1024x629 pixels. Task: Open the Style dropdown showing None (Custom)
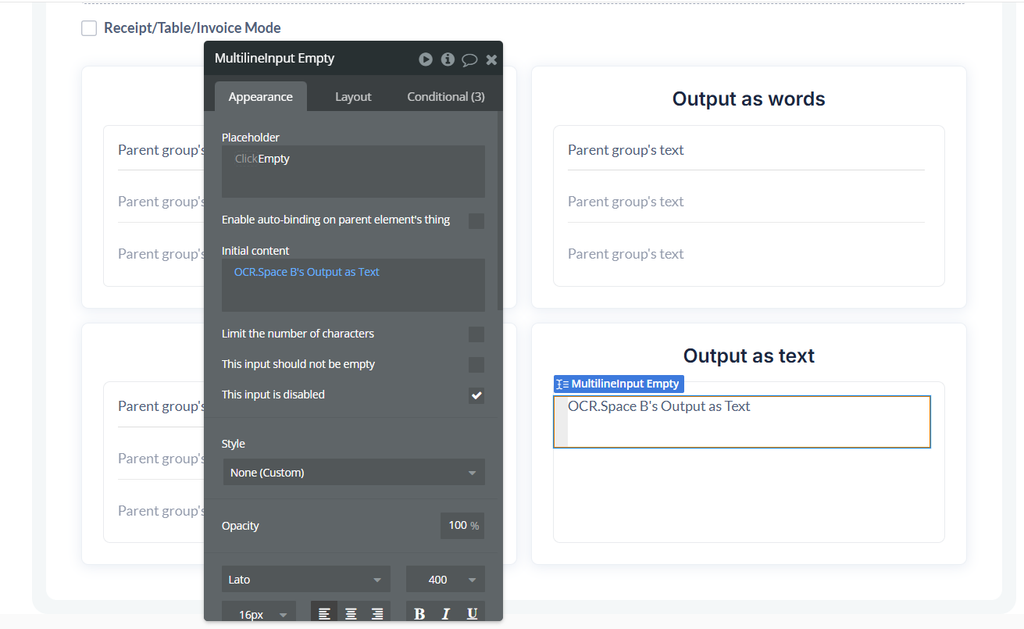point(352,471)
